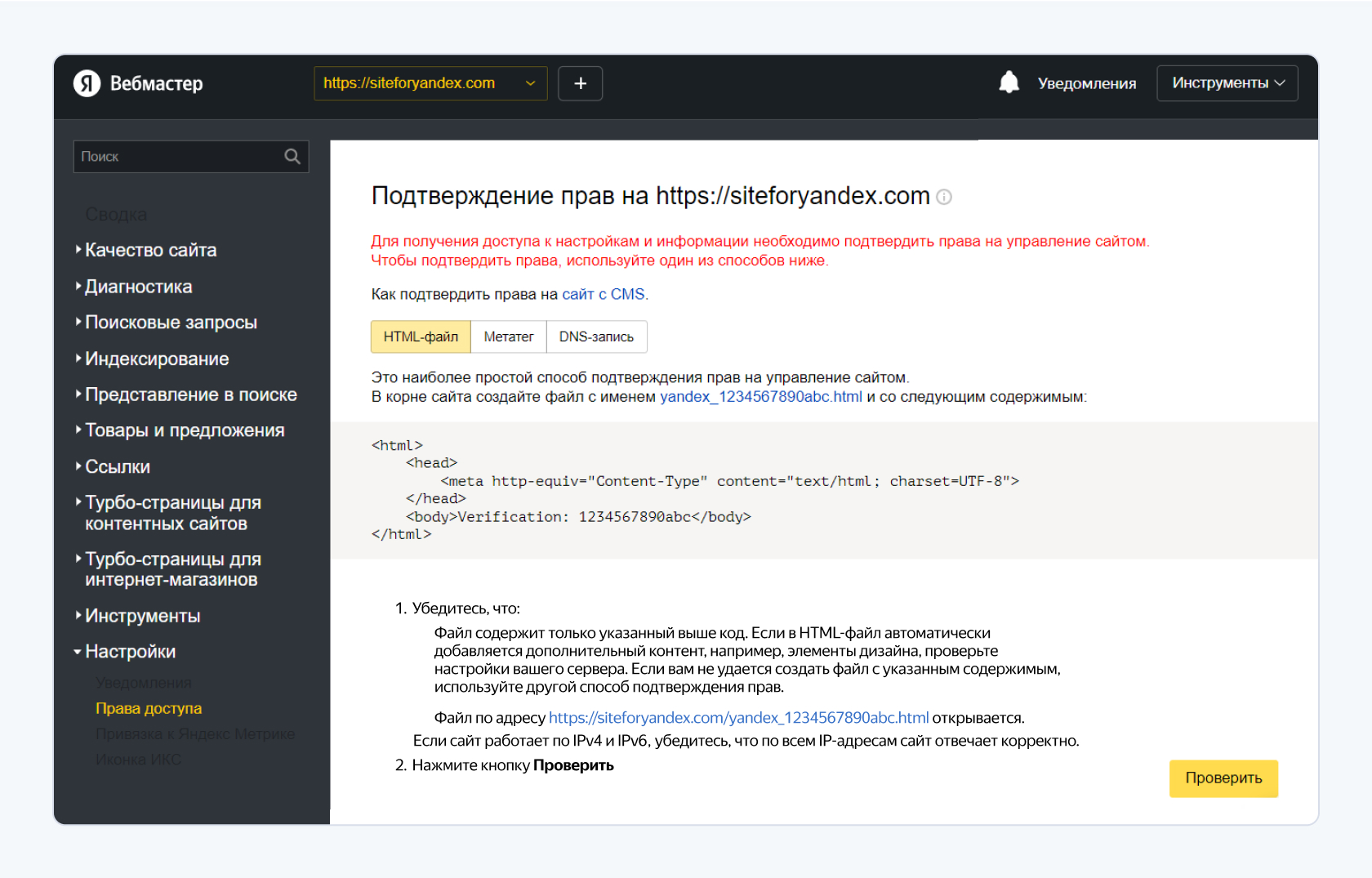The height and width of the screenshot is (878, 1372).
Task: Open the site selector dropdown https://siteforyandex.com
Action: tap(430, 83)
